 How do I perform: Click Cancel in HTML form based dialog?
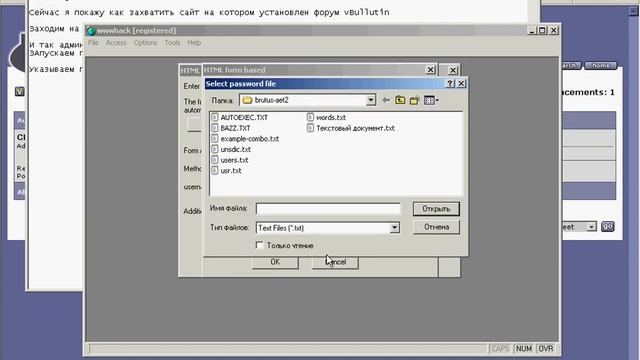[336, 262]
